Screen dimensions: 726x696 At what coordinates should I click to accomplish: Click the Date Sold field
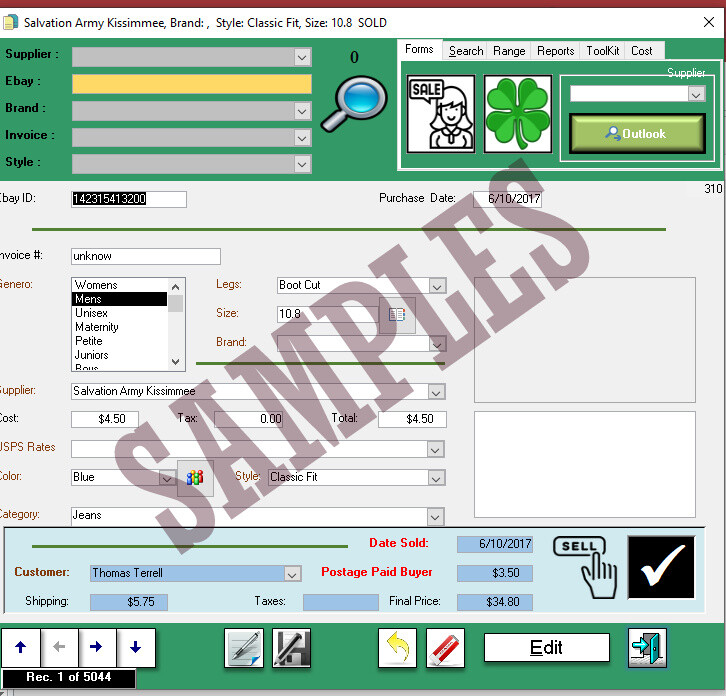pos(494,544)
